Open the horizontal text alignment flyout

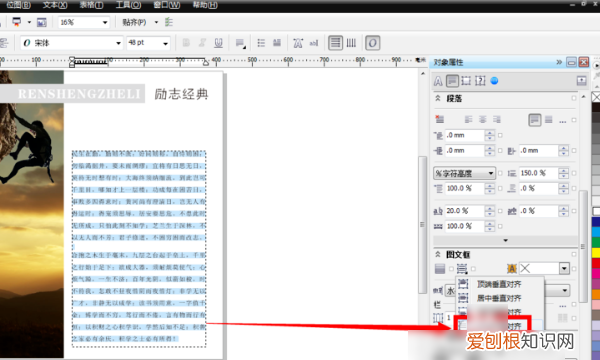240,43
